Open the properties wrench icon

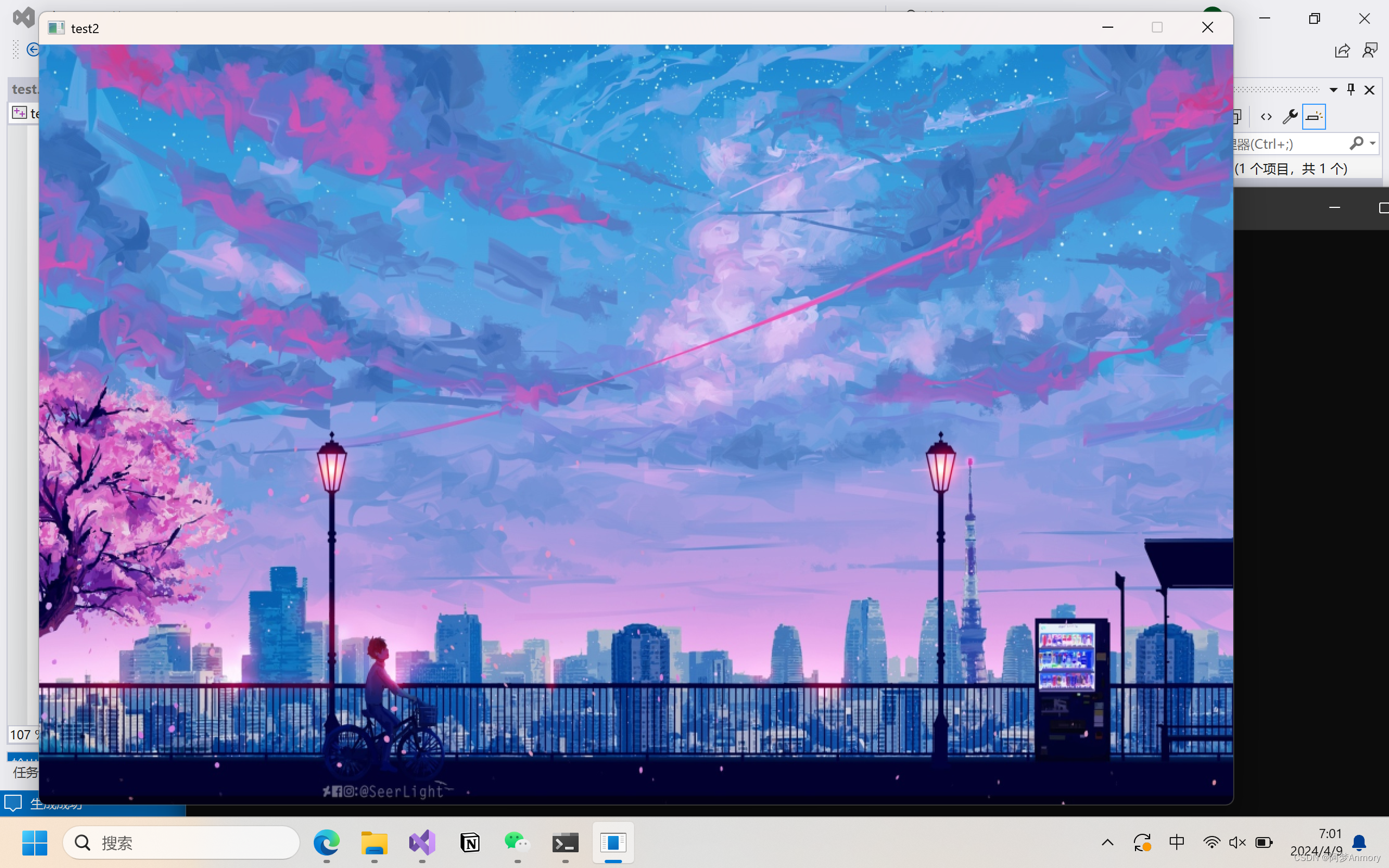[x=1290, y=117]
